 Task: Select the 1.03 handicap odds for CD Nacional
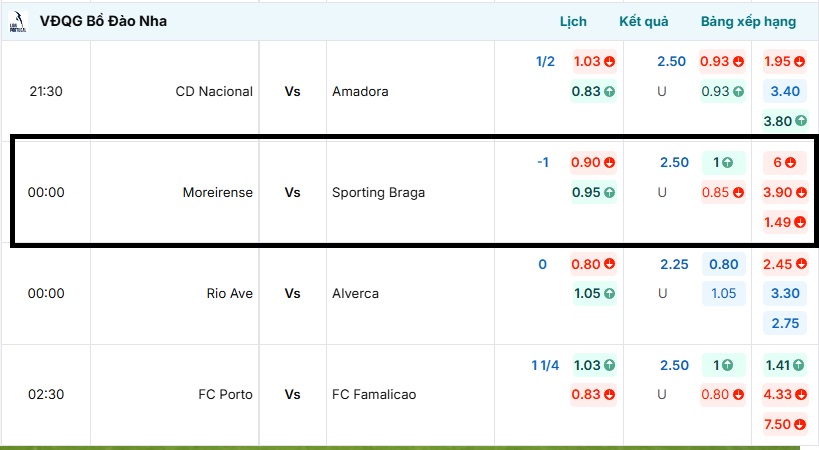pyautogui.click(x=594, y=61)
